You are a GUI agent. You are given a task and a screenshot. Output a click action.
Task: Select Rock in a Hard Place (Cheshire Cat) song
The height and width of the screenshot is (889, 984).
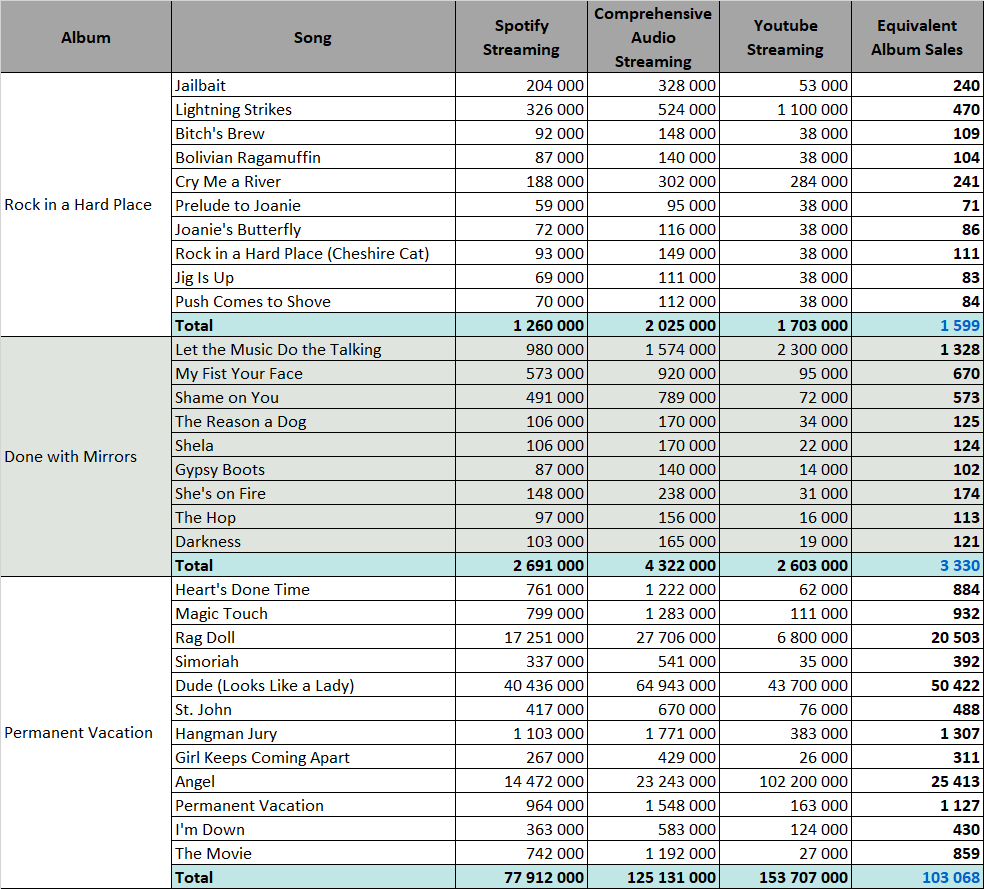tap(313, 253)
